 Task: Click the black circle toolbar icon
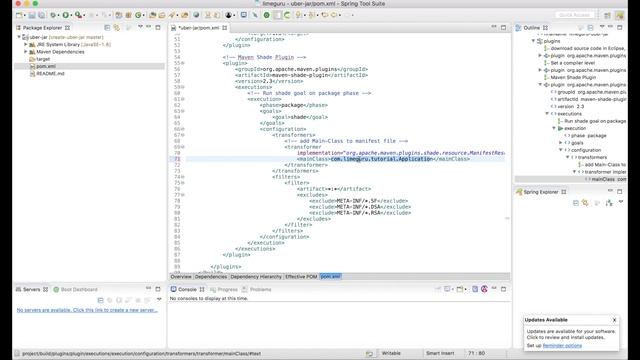228,15
